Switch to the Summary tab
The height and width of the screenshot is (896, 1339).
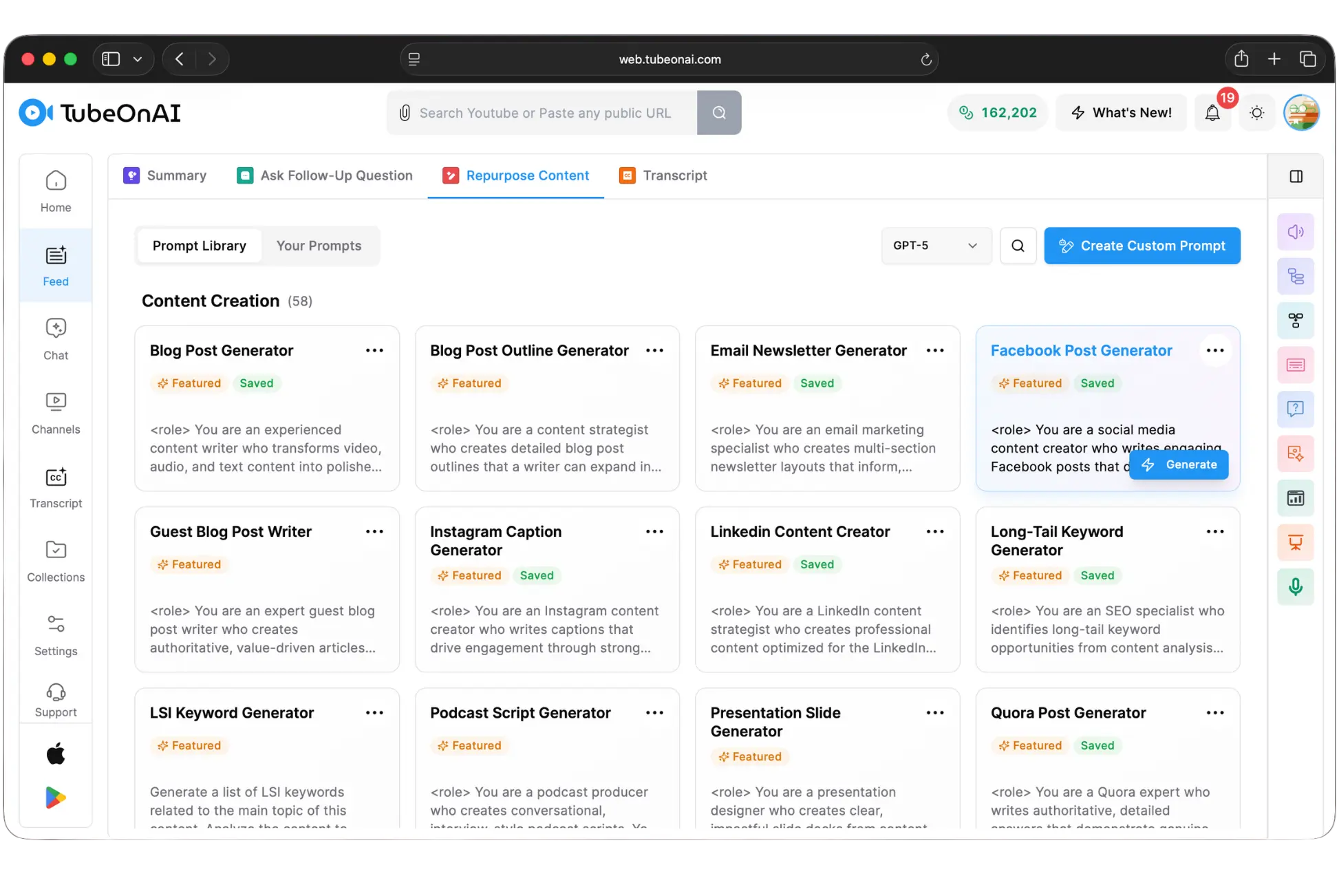pyautogui.click(x=165, y=175)
